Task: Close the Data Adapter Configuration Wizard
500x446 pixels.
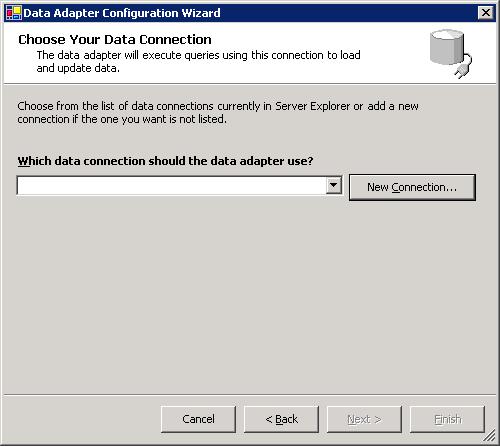Action: (x=486, y=13)
